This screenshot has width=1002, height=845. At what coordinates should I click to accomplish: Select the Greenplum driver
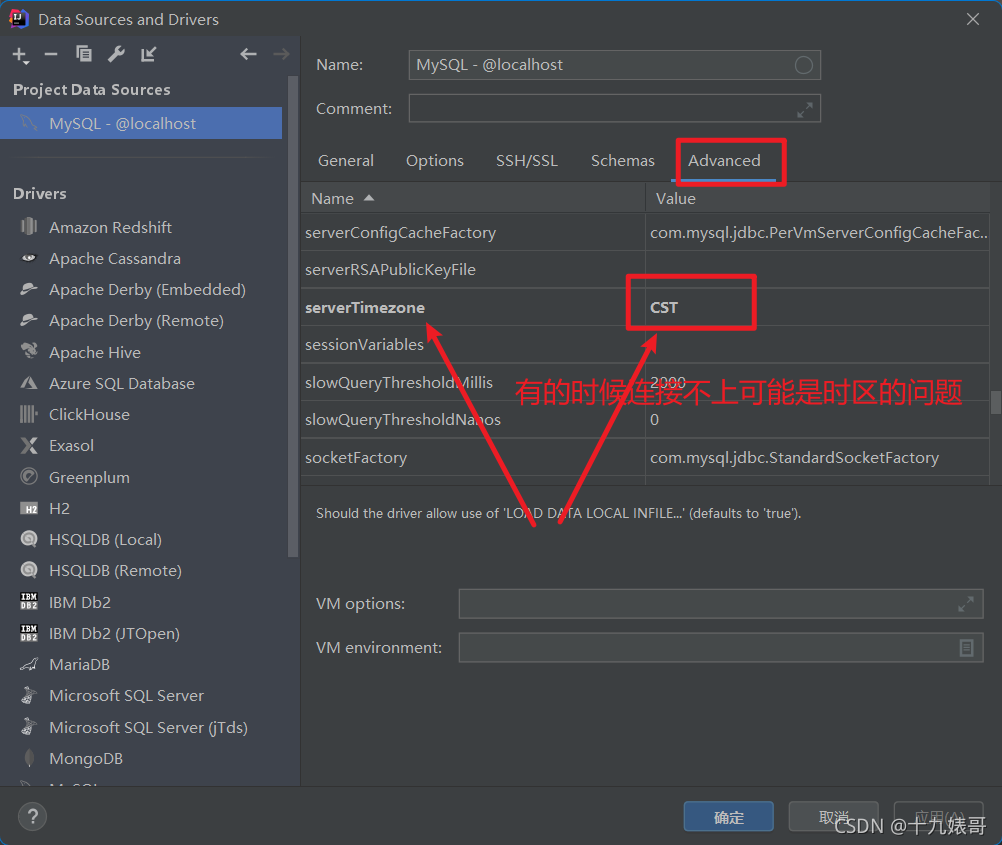89,477
